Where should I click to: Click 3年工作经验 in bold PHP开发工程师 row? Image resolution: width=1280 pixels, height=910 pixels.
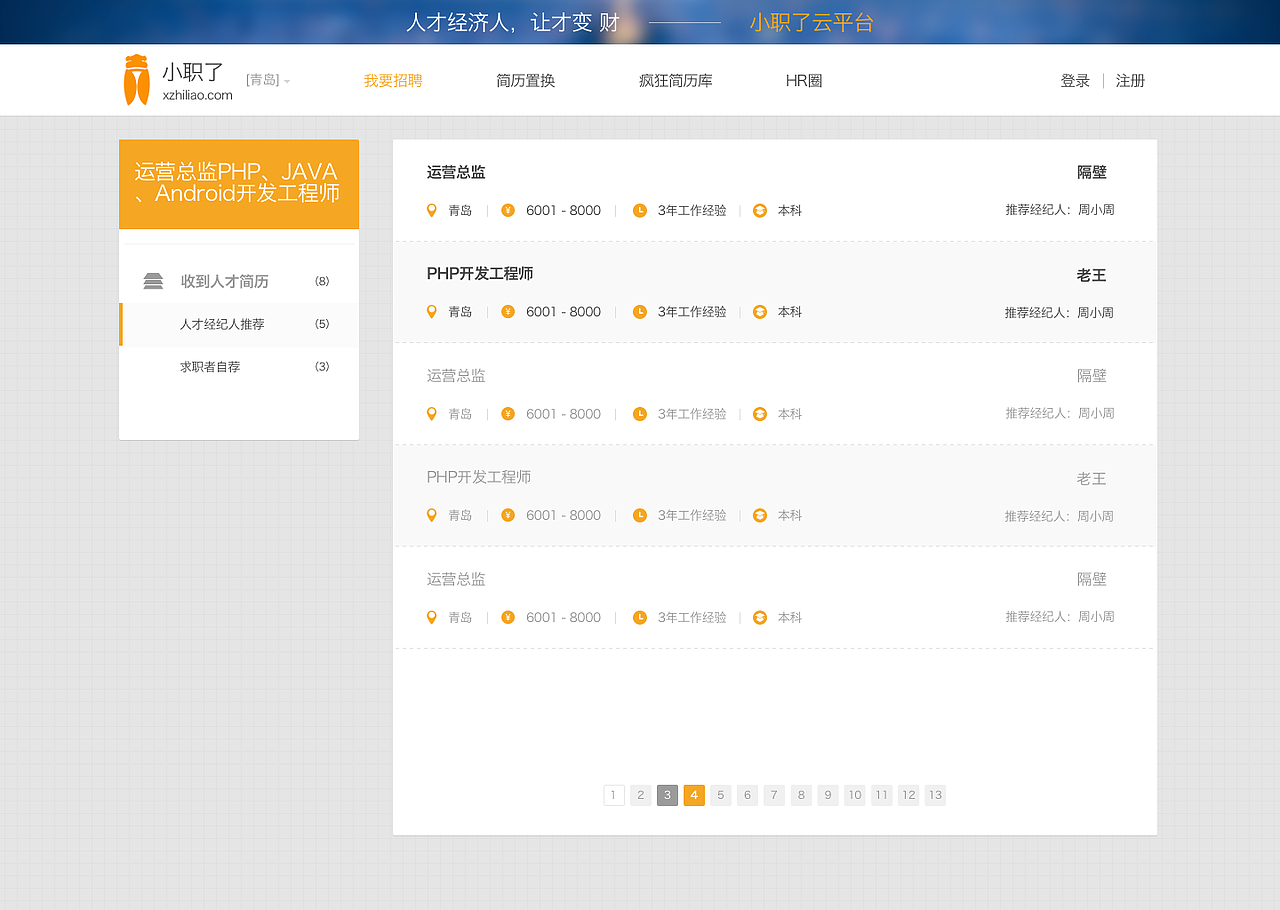click(x=692, y=312)
